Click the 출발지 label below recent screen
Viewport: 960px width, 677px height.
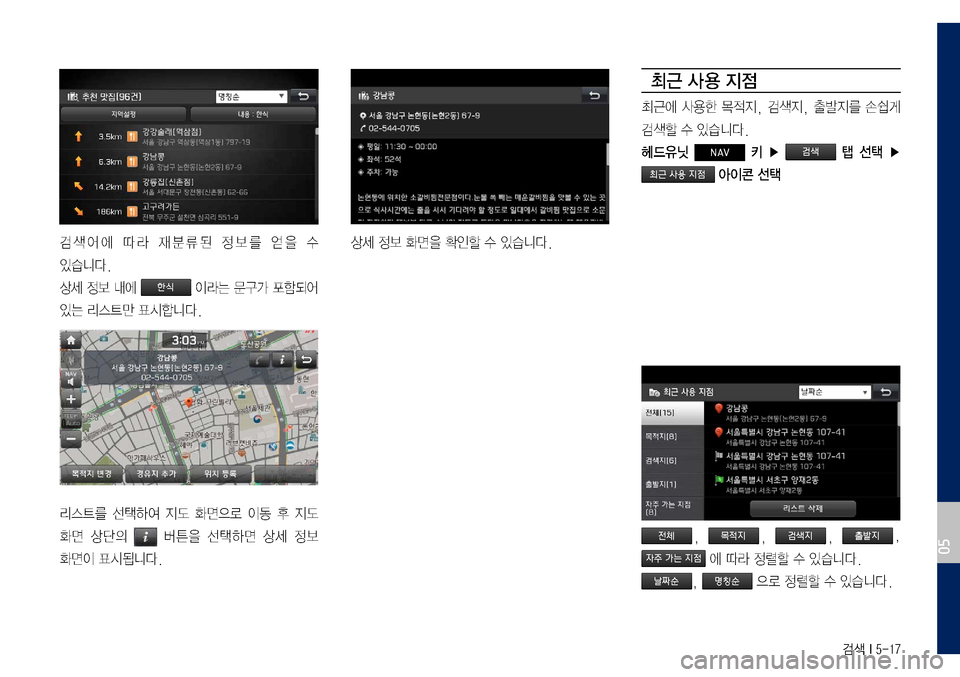(867, 536)
